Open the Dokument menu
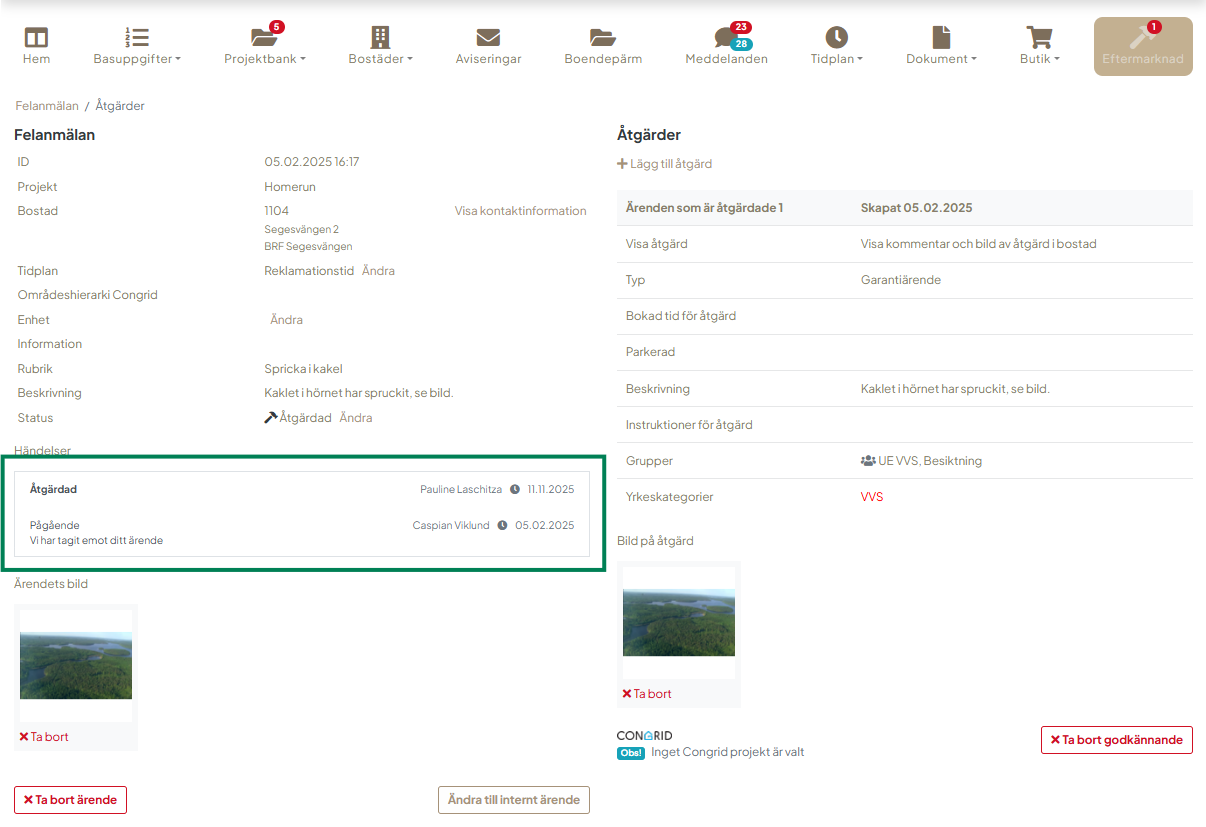 pyautogui.click(x=941, y=59)
